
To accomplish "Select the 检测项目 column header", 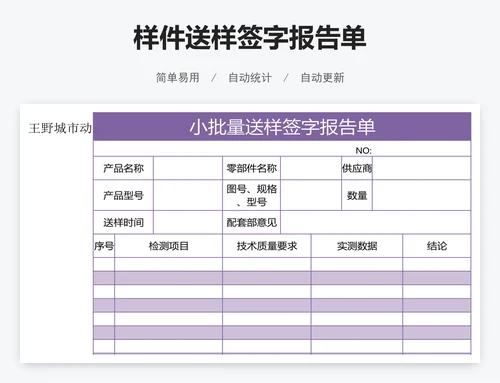I will point(169,246).
